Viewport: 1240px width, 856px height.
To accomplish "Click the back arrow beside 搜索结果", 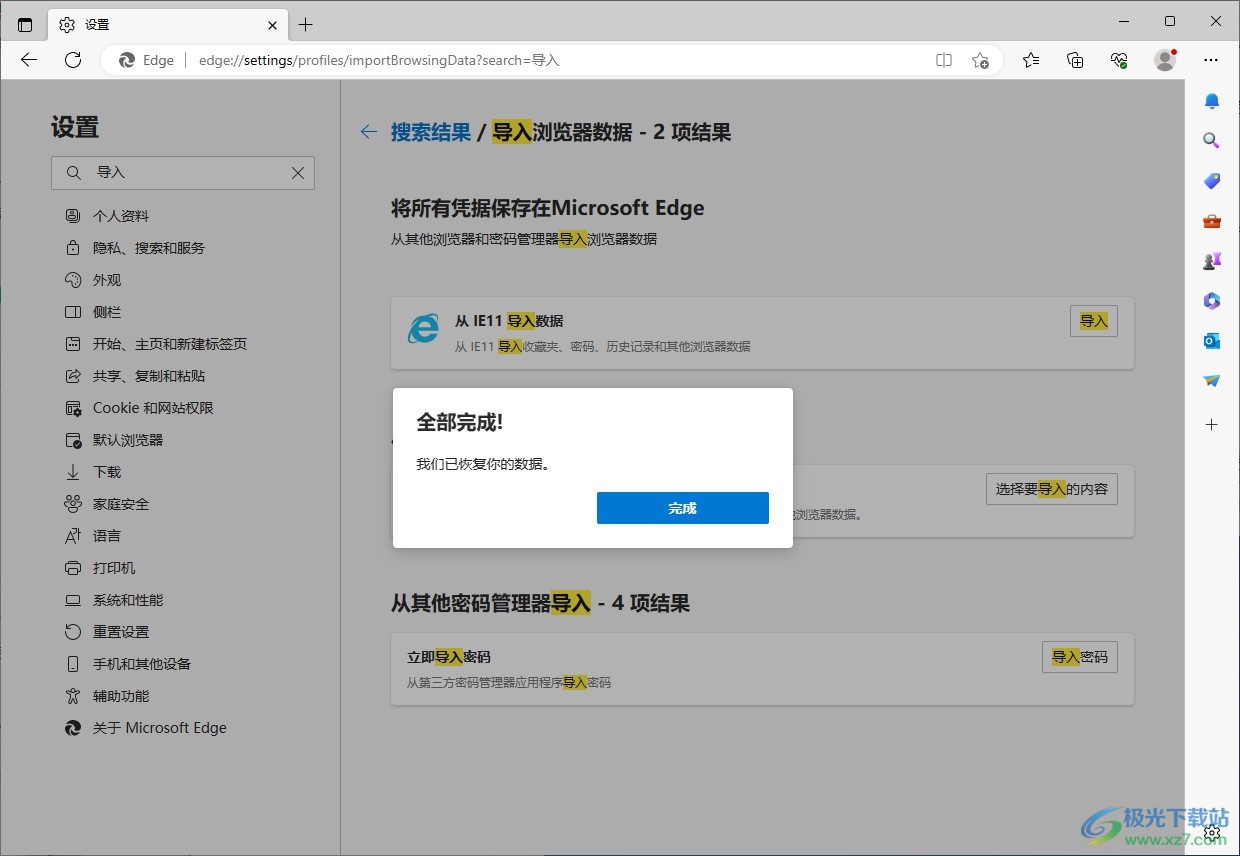I will pos(369,132).
